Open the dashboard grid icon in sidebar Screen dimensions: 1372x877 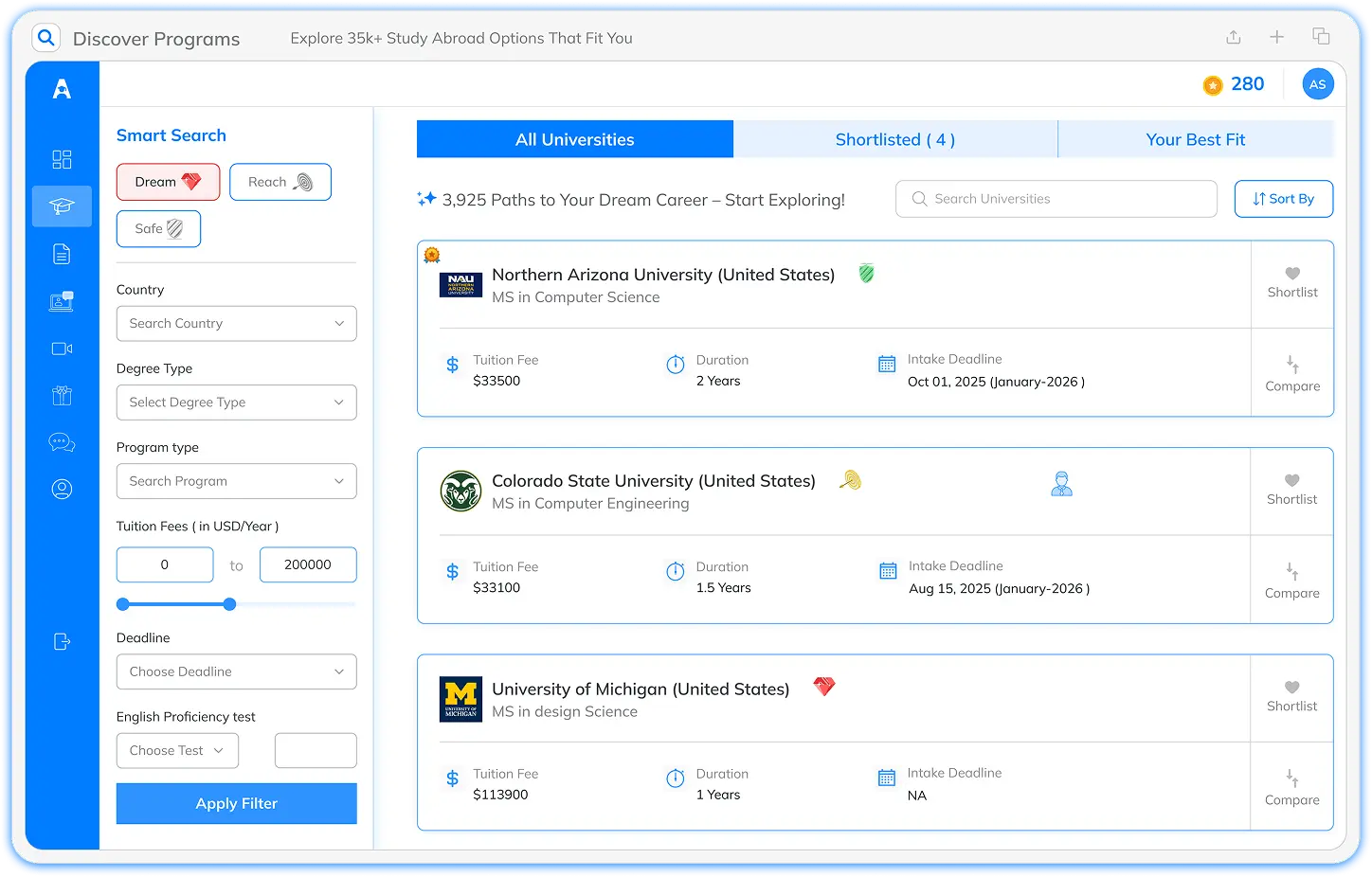62,159
